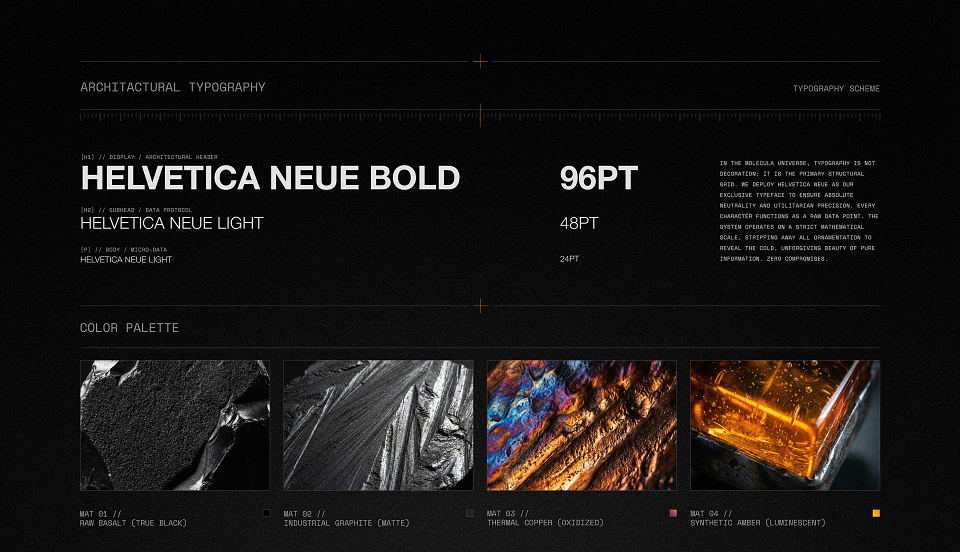Click the '24PT' size value

pos(569,259)
